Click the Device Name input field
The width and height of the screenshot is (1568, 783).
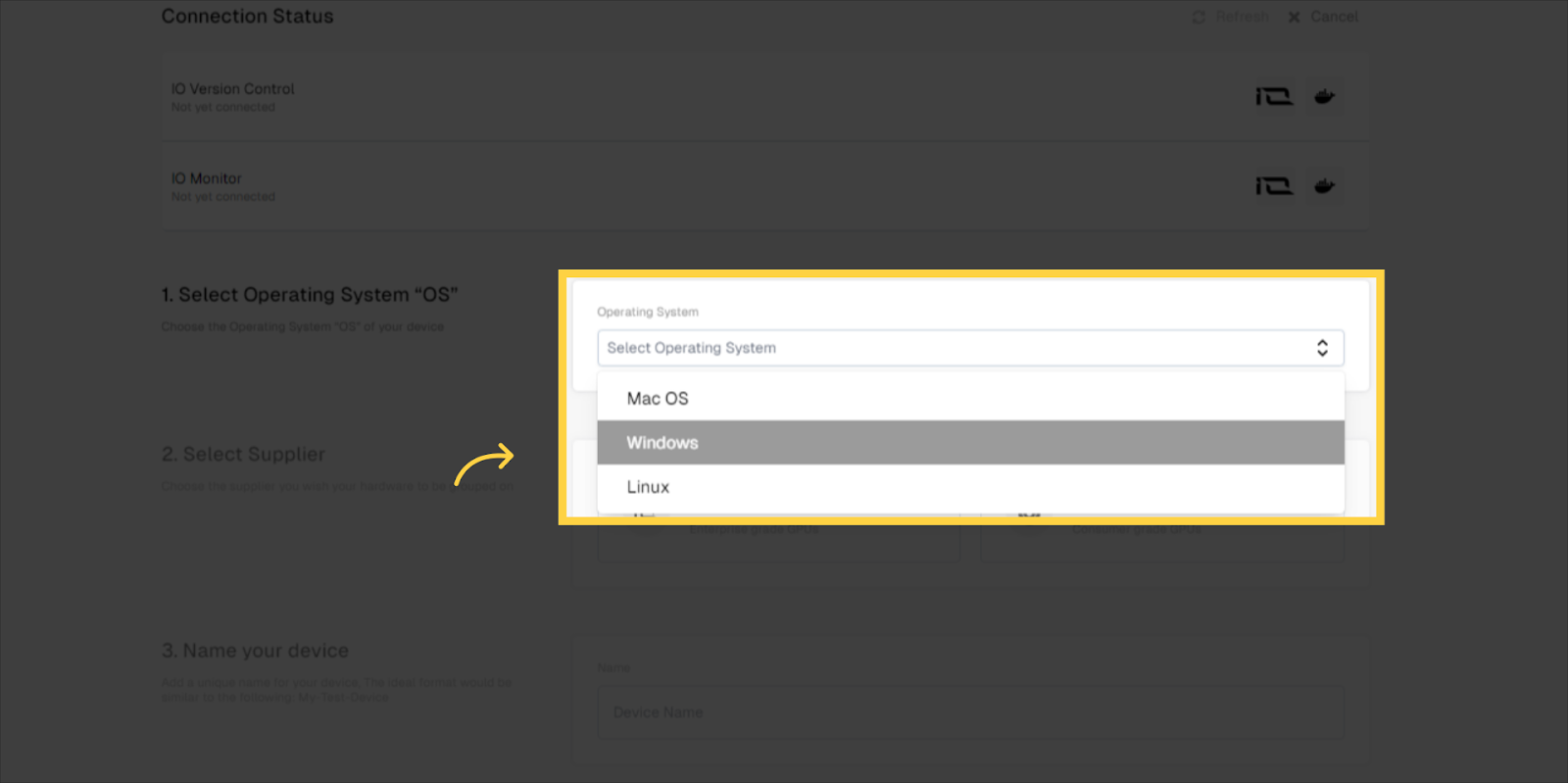click(x=970, y=712)
